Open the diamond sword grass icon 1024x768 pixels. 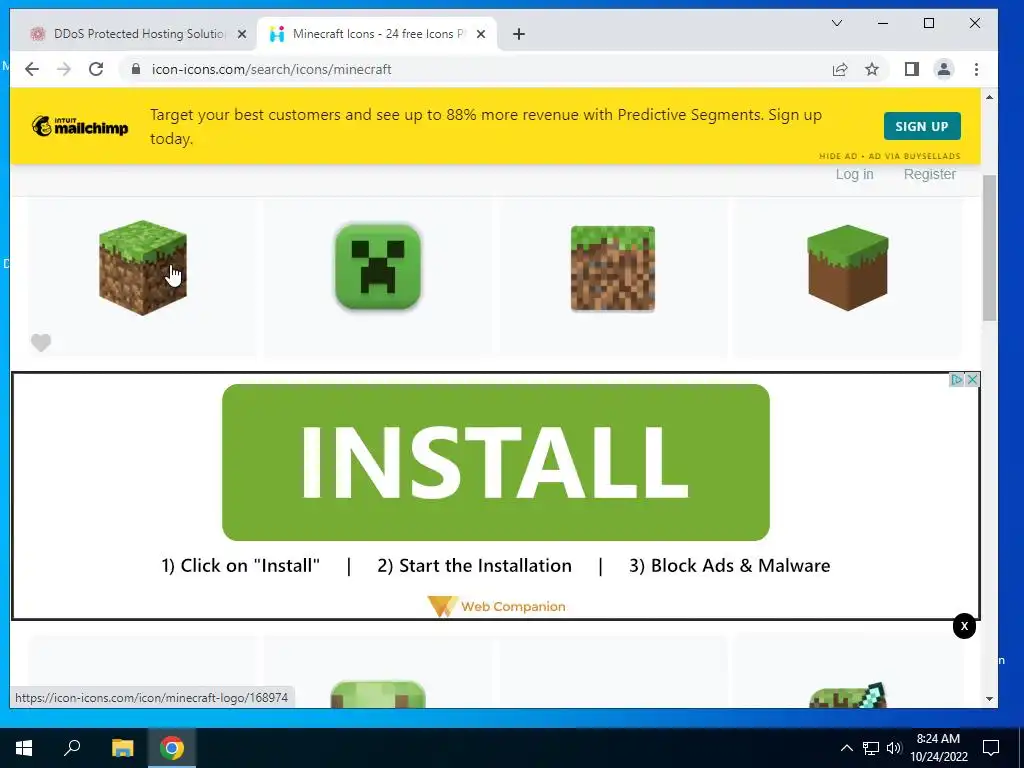point(848,695)
